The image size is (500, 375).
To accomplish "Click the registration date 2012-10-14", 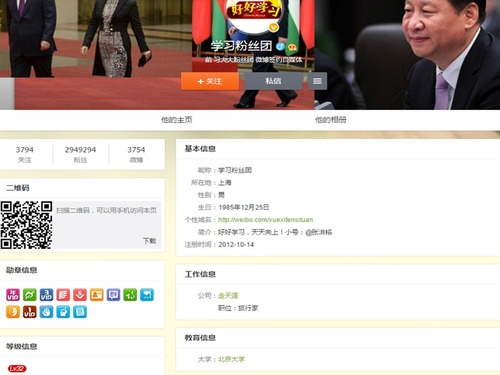I will tap(236, 245).
